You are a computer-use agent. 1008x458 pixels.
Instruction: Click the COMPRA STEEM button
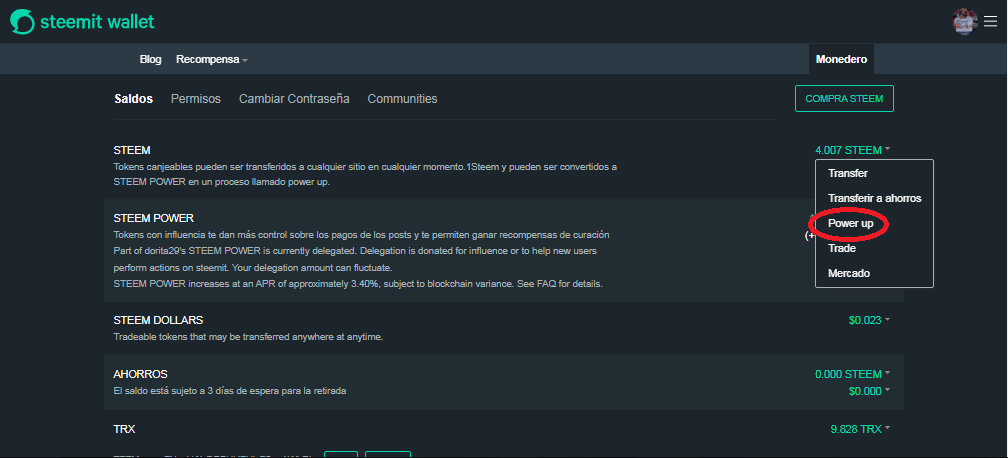point(844,98)
